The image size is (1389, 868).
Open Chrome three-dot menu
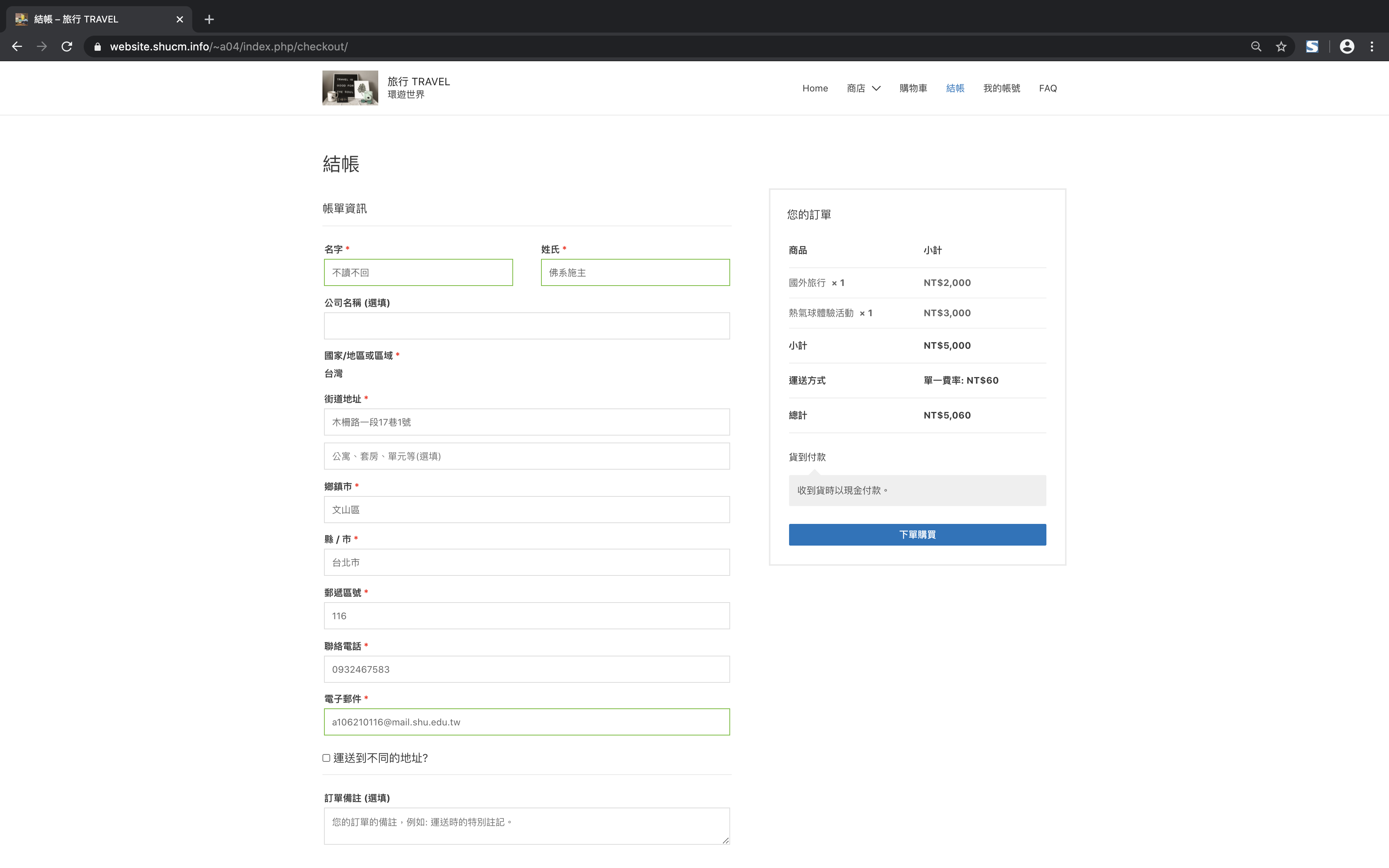[x=1372, y=46]
